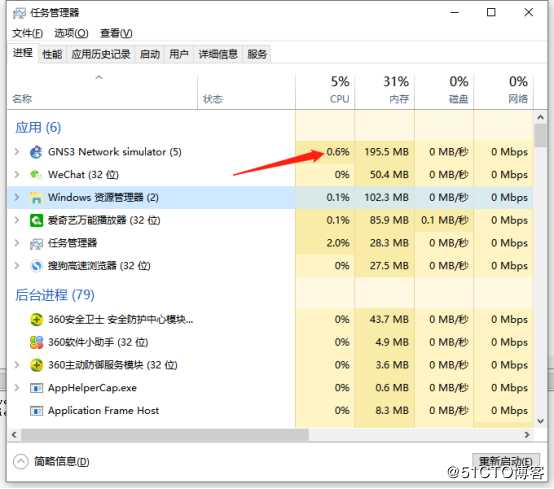Click the 简略信息(D) link
The height and width of the screenshot is (489, 554).
(61, 461)
